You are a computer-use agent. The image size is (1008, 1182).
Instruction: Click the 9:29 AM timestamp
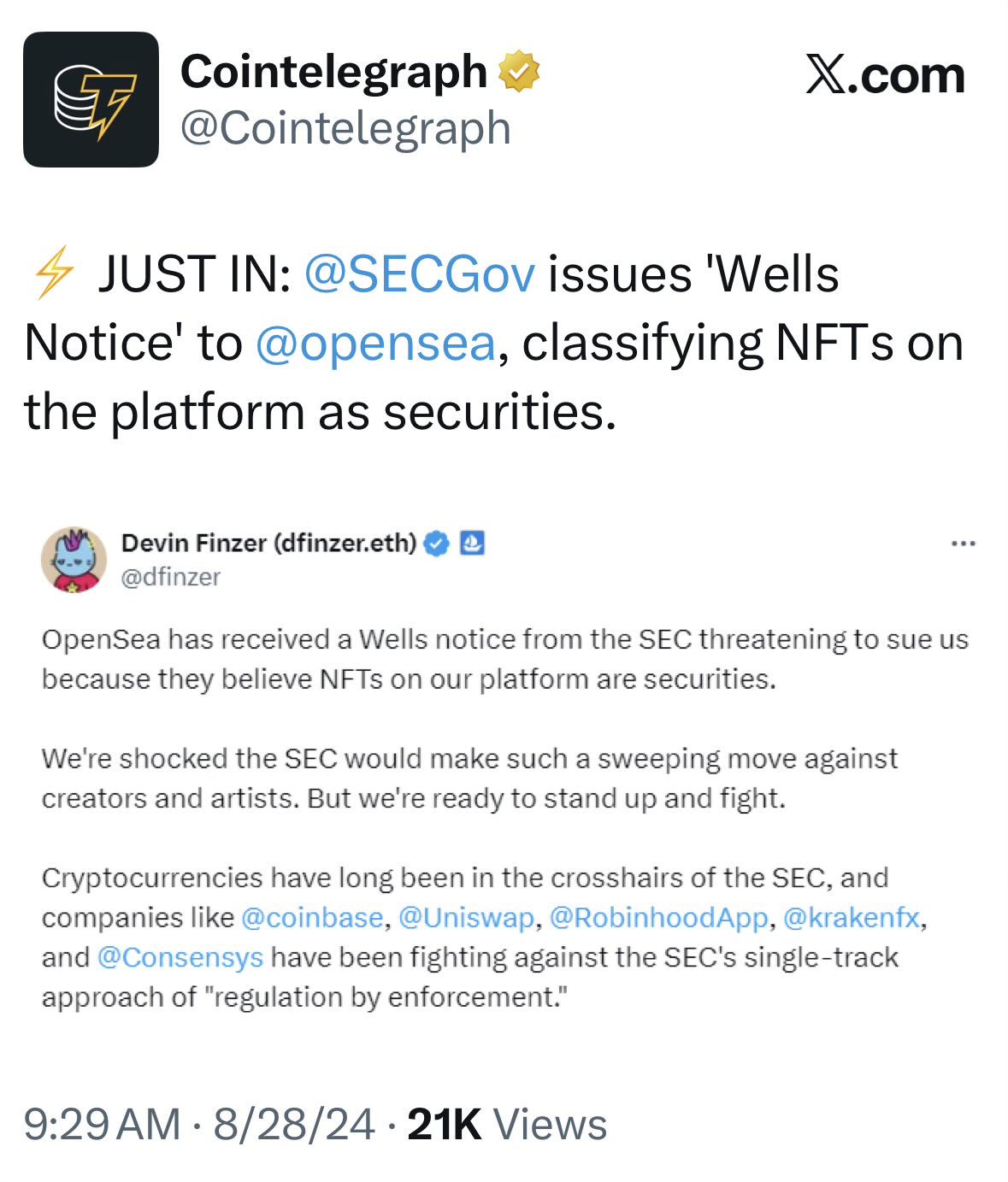pos(102,1124)
